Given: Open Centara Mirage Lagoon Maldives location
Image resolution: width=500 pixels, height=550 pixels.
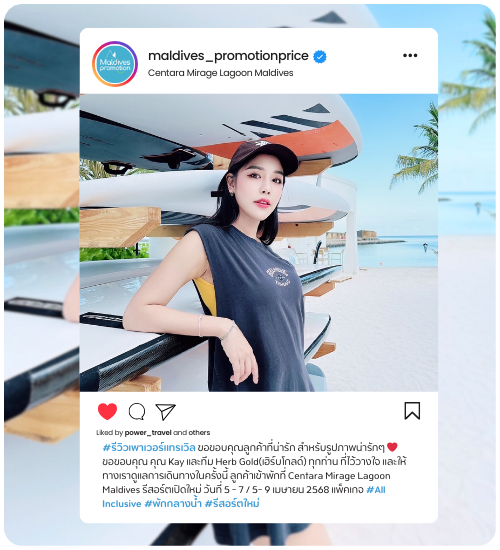Looking at the screenshot, I should click(x=220, y=73).
